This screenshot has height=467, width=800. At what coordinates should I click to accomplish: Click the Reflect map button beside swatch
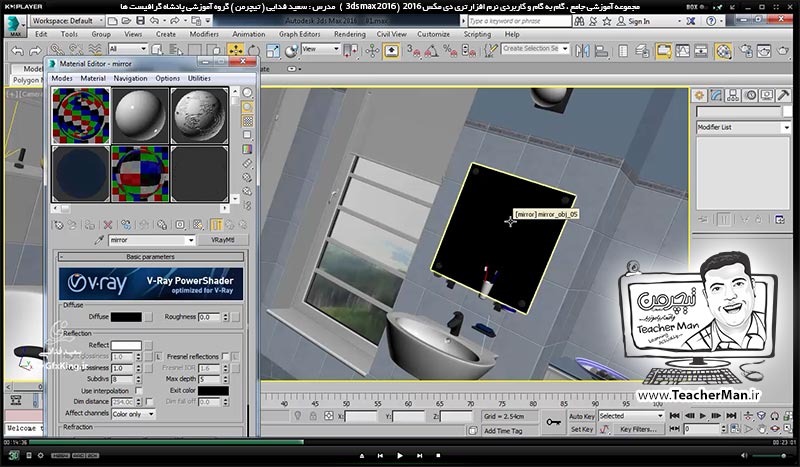pyautogui.click(x=148, y=346)
